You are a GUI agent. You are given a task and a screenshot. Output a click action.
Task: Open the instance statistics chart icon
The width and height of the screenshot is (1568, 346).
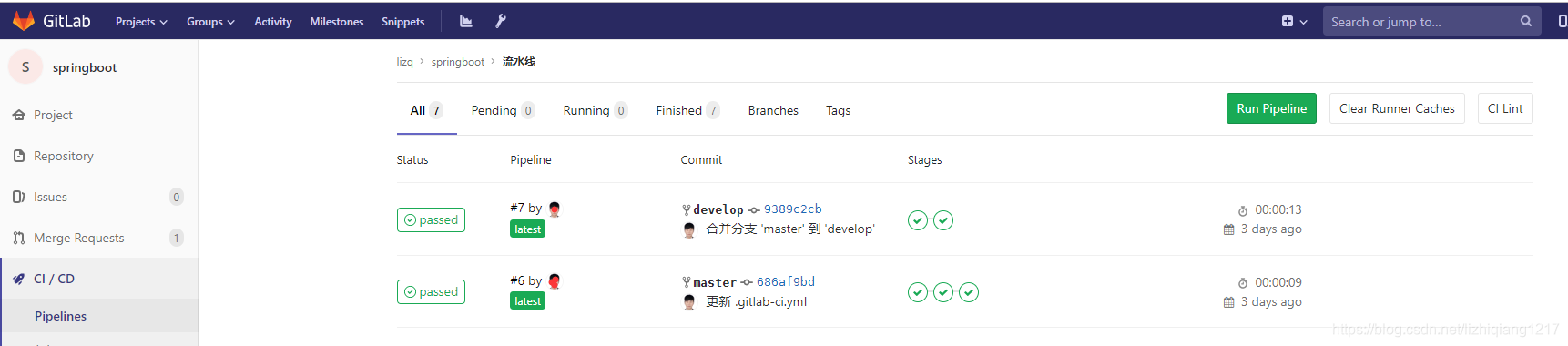click(466, 21)
